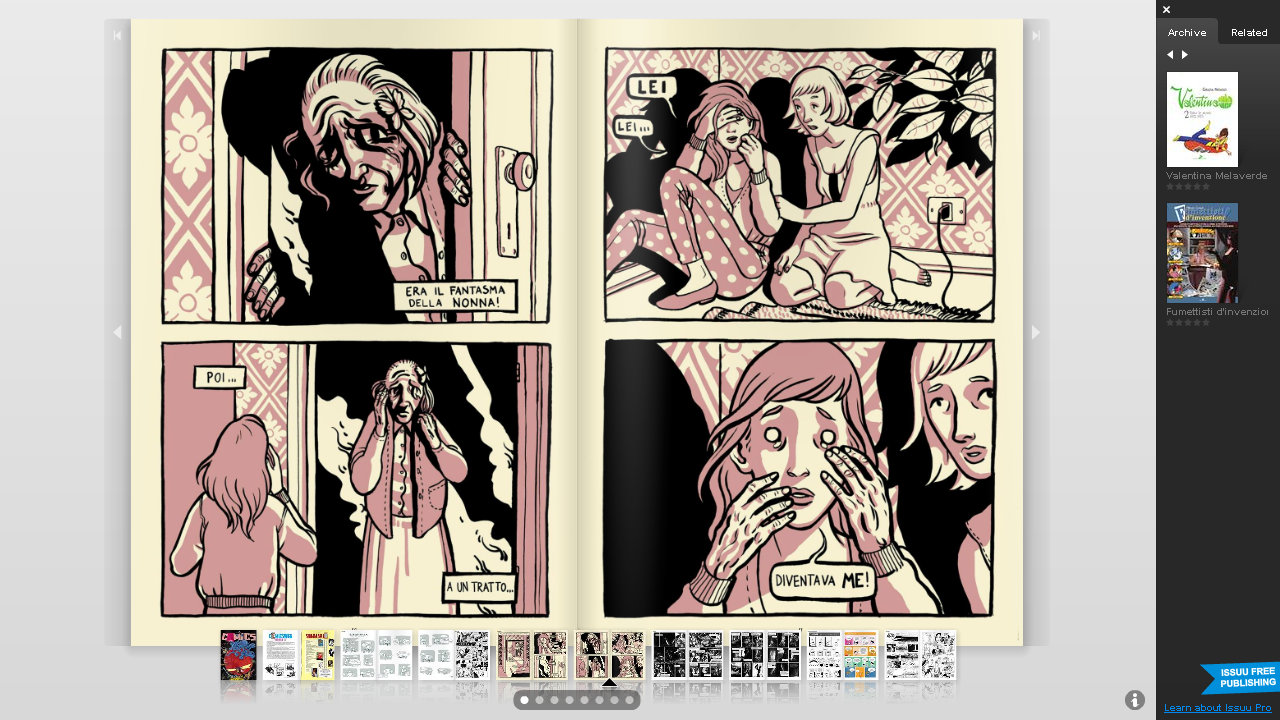Viewport: 1280px width, 720px height.
Task: Open the second dark black-and-white spread thumbnail
Action: [765, 655]
